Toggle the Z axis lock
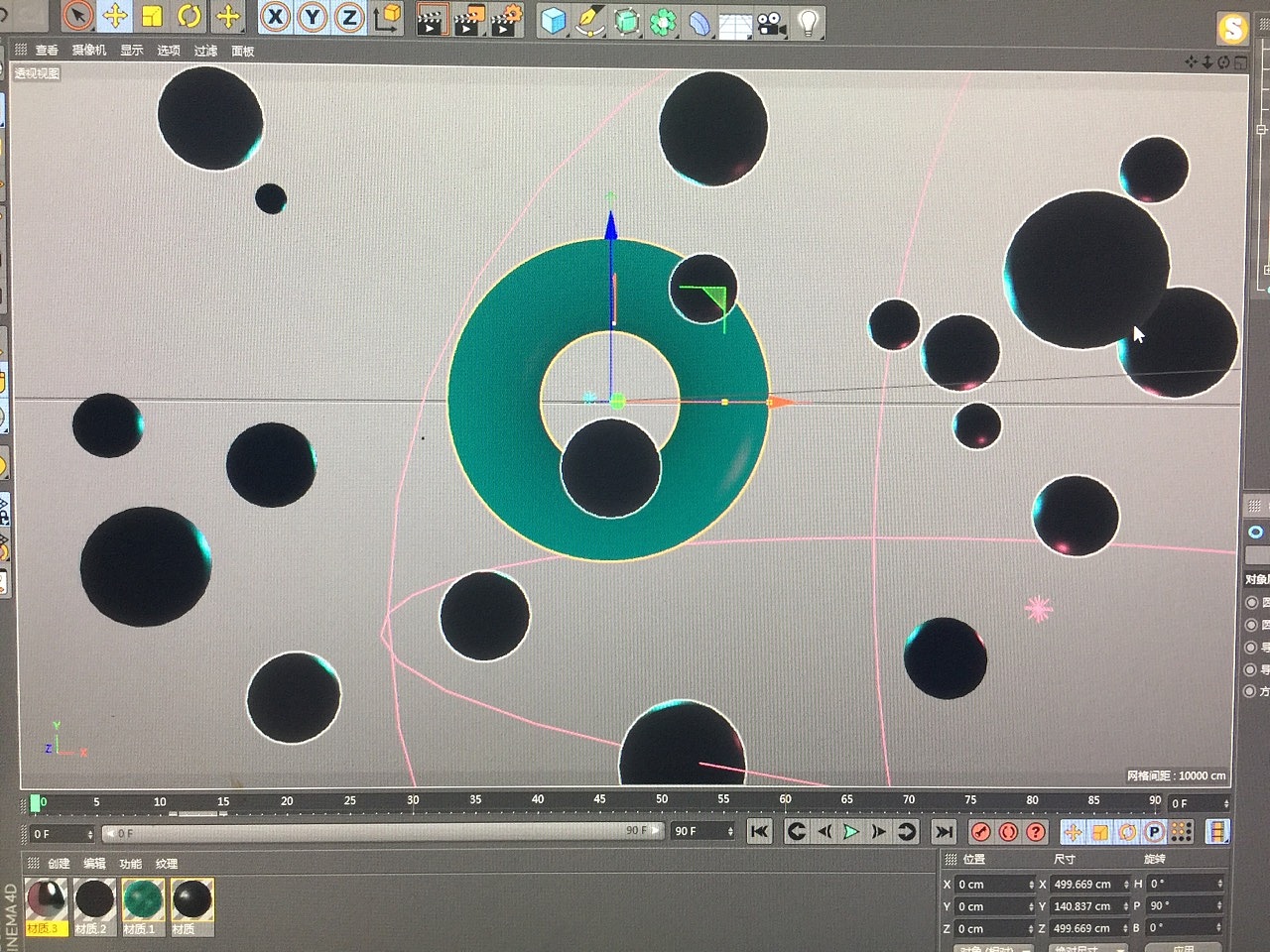The image size is (1270, 952). point(349,17)
